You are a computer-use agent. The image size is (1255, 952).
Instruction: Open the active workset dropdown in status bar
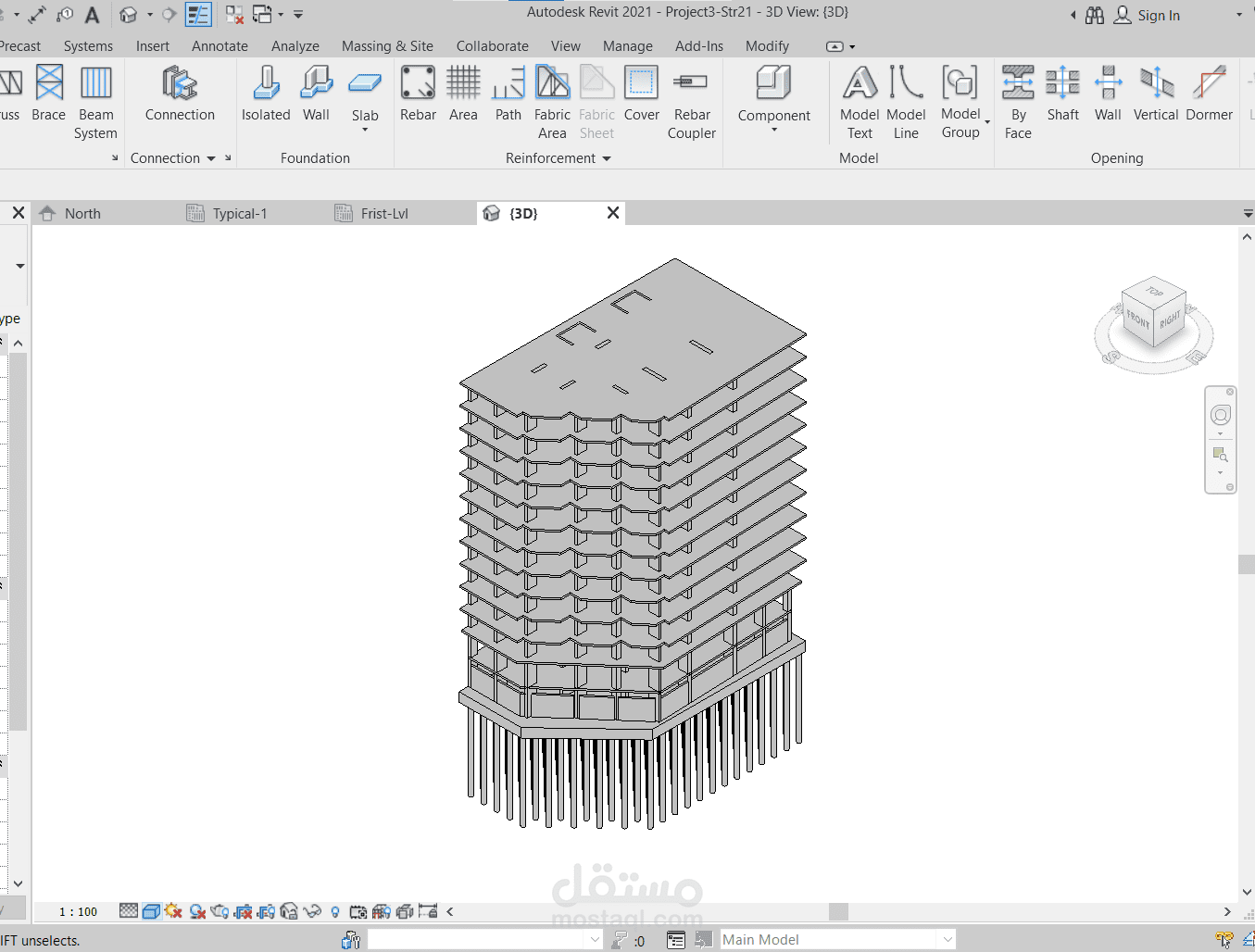(595, 940)
